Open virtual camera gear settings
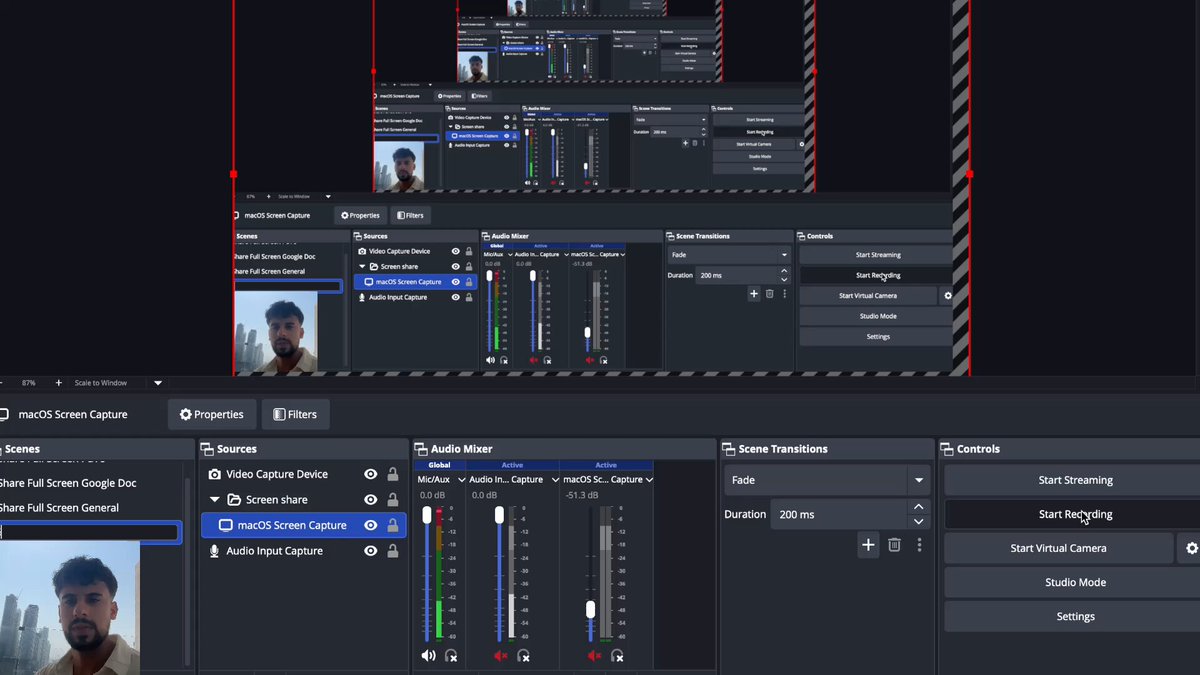Screen dimensions: 1200x675 pos(1191,548)
